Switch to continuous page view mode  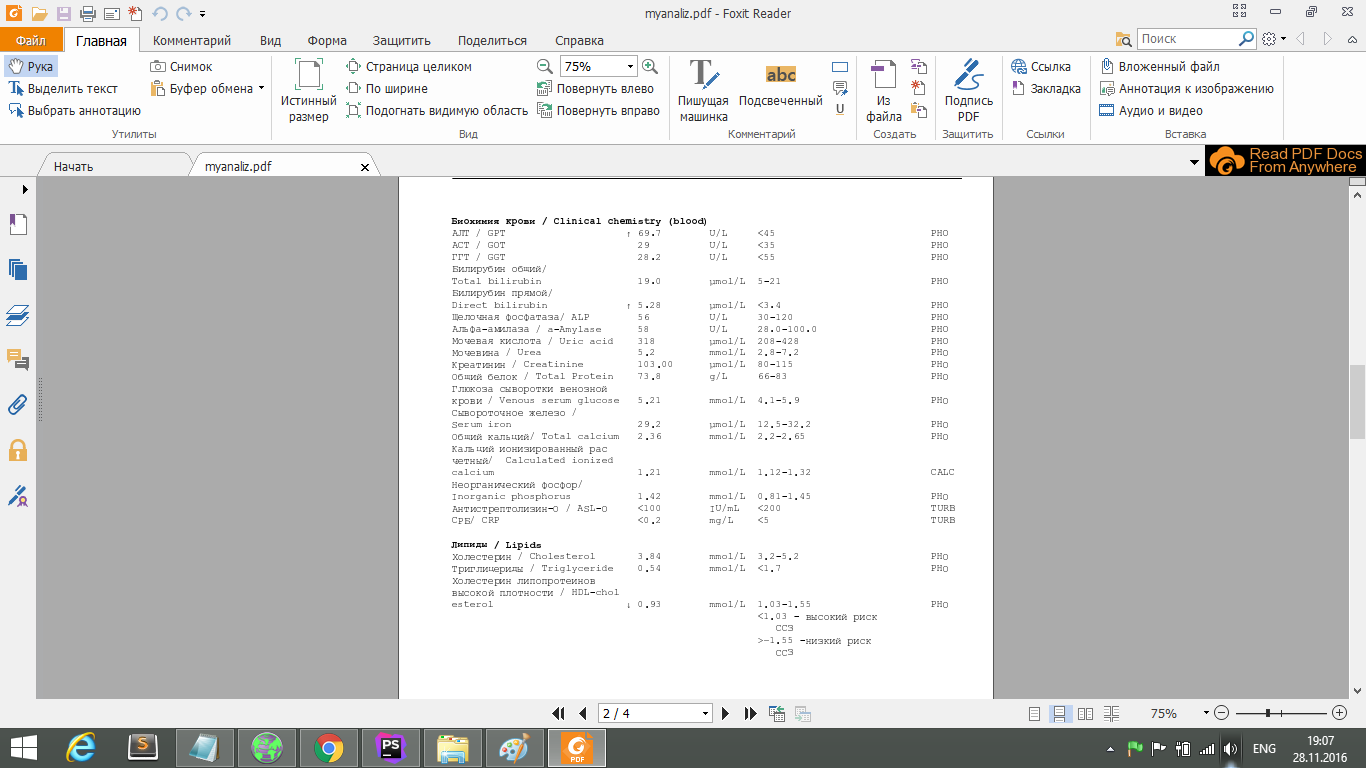(x=1059, y=714)
